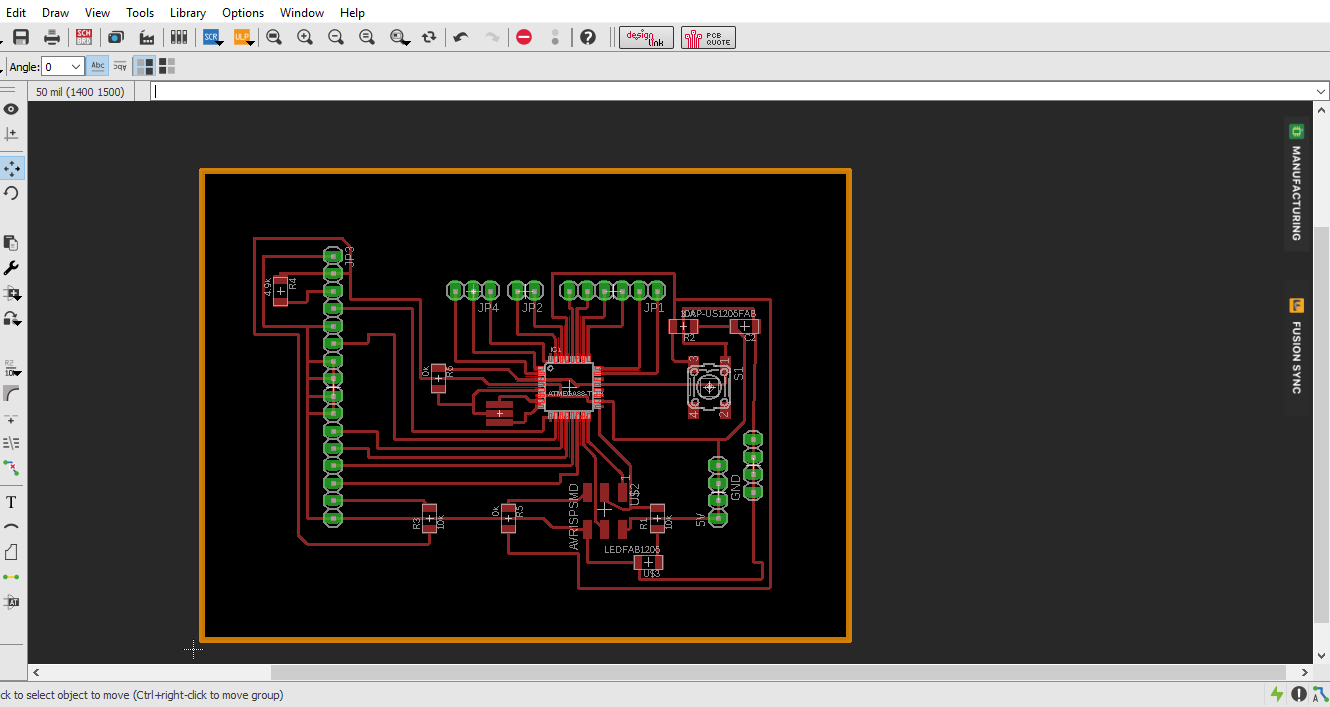
Task: Print the board layout
Action: (x=52, y=37)
